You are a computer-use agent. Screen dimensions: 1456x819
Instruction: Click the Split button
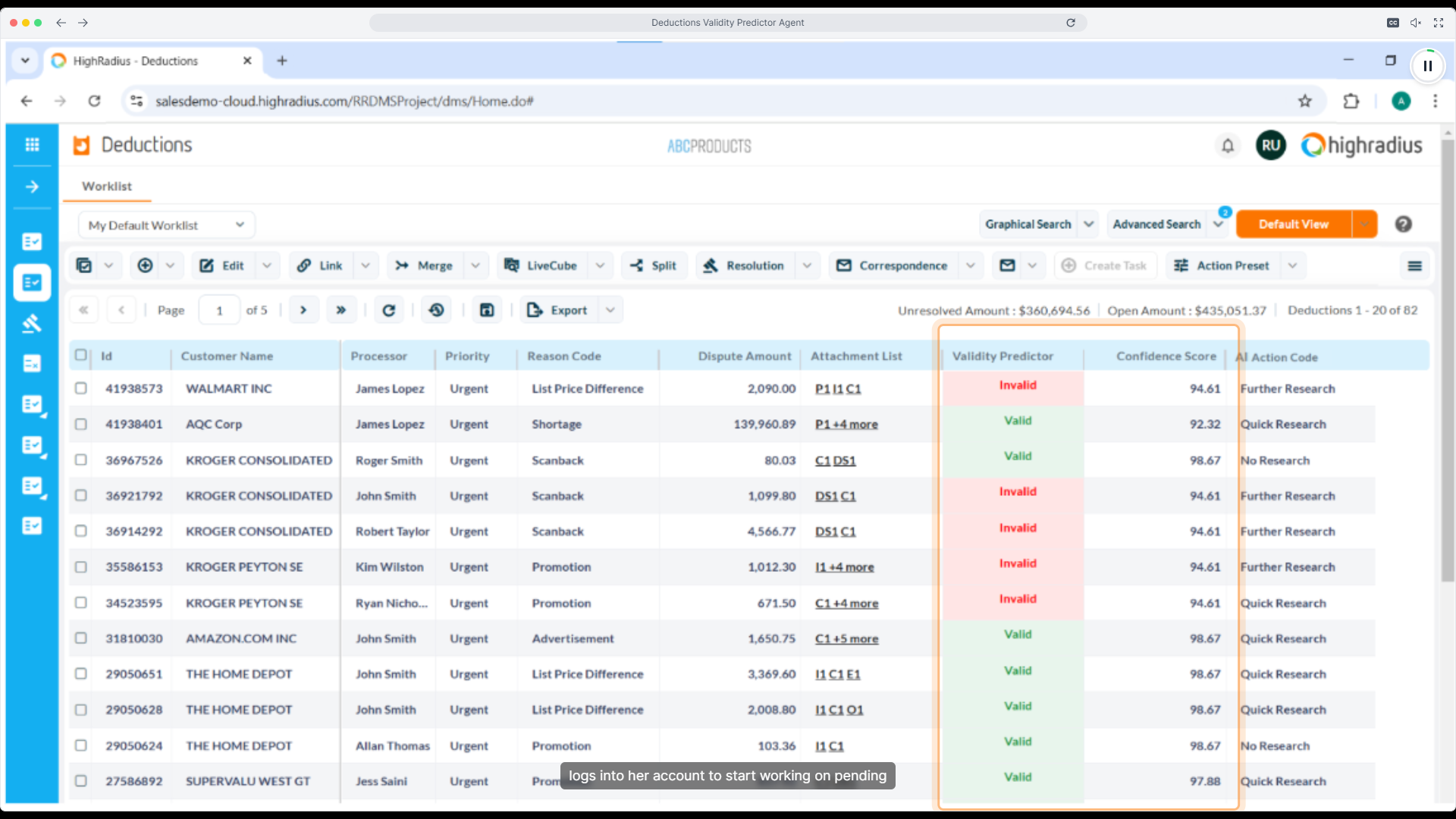tap(653, 265)
